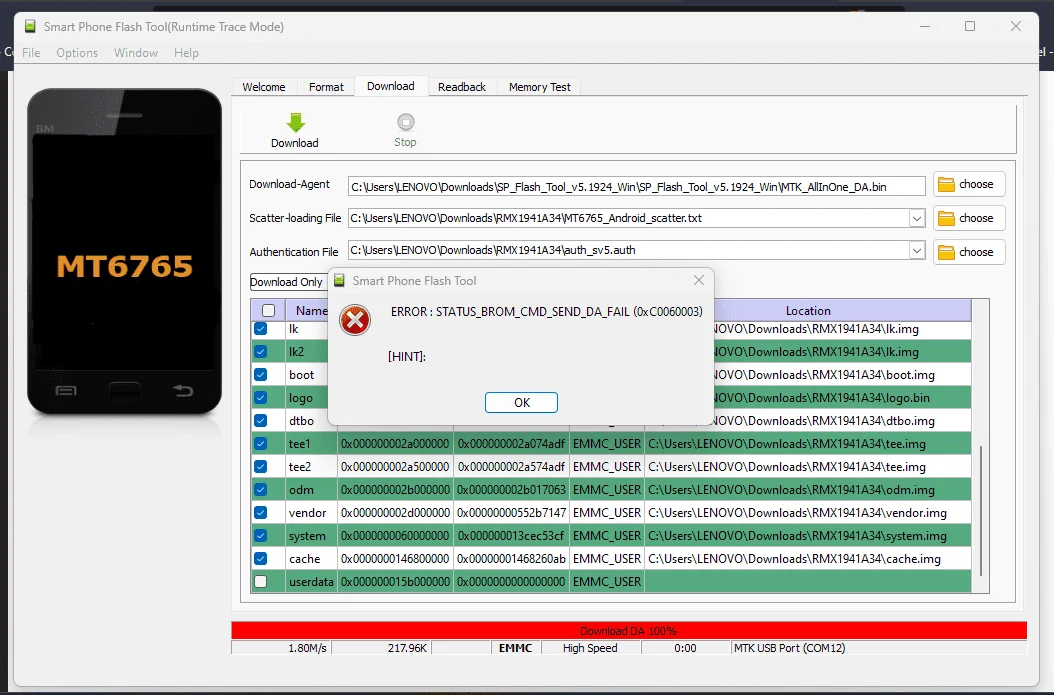Uncheck the tee2 partition checkbox

pos(261,466)
